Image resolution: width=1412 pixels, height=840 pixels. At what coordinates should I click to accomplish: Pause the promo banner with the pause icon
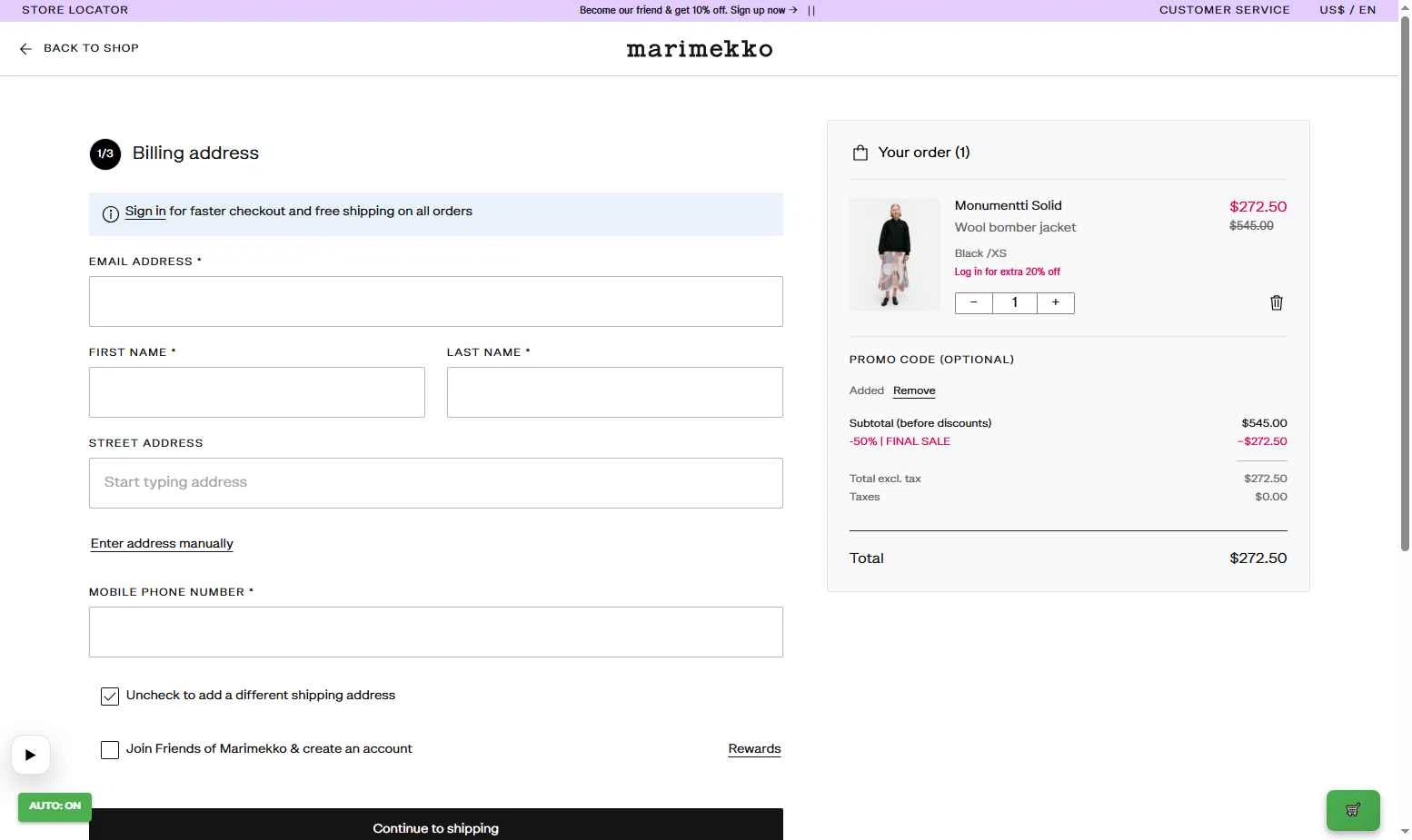pyautogui.click(x=811, y=11)
